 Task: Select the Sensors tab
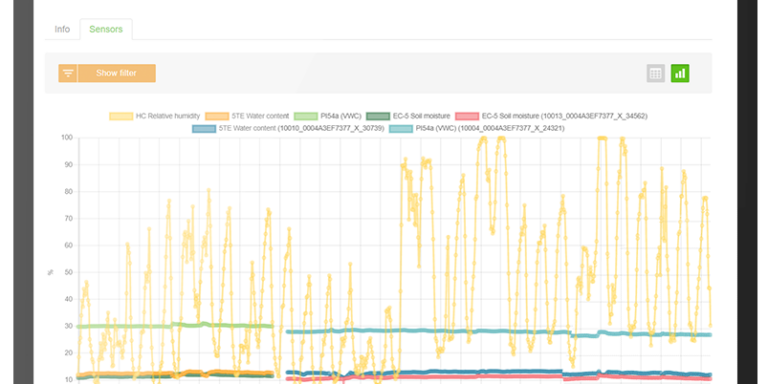pyautogui.click(x=106, y=29)
